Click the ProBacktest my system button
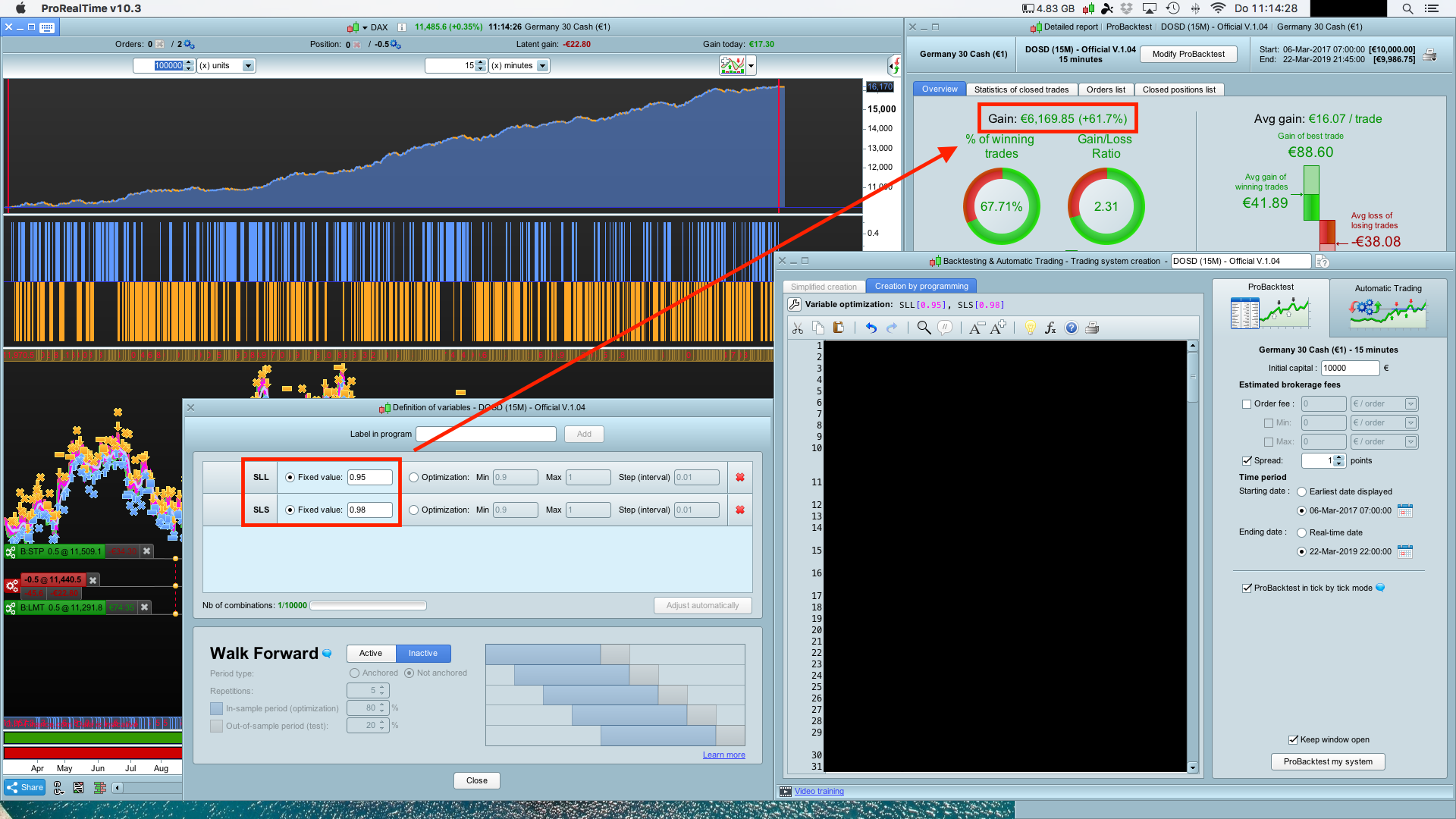 pyautogui.click(x=1327, y=761)
